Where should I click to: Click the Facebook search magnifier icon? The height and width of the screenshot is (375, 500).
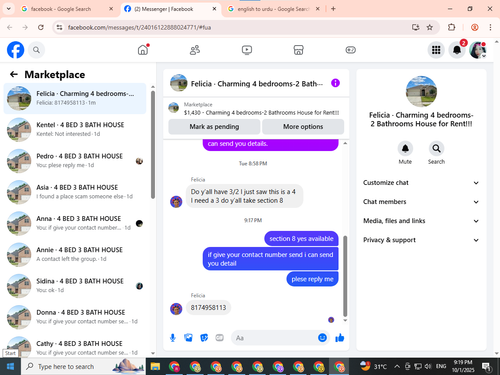coord(36,50)
